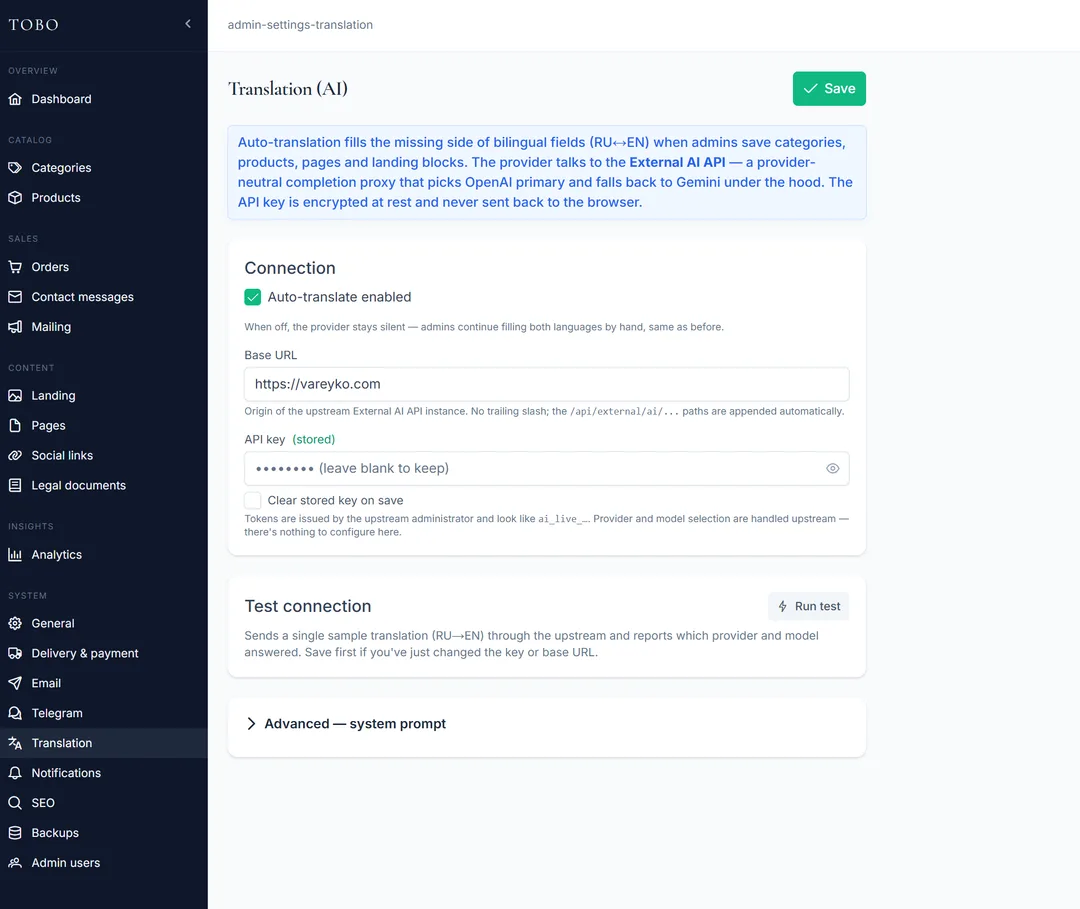Click the TOBO logo
The height and width of the screenshot is (909, 1080).
(34, 25)
